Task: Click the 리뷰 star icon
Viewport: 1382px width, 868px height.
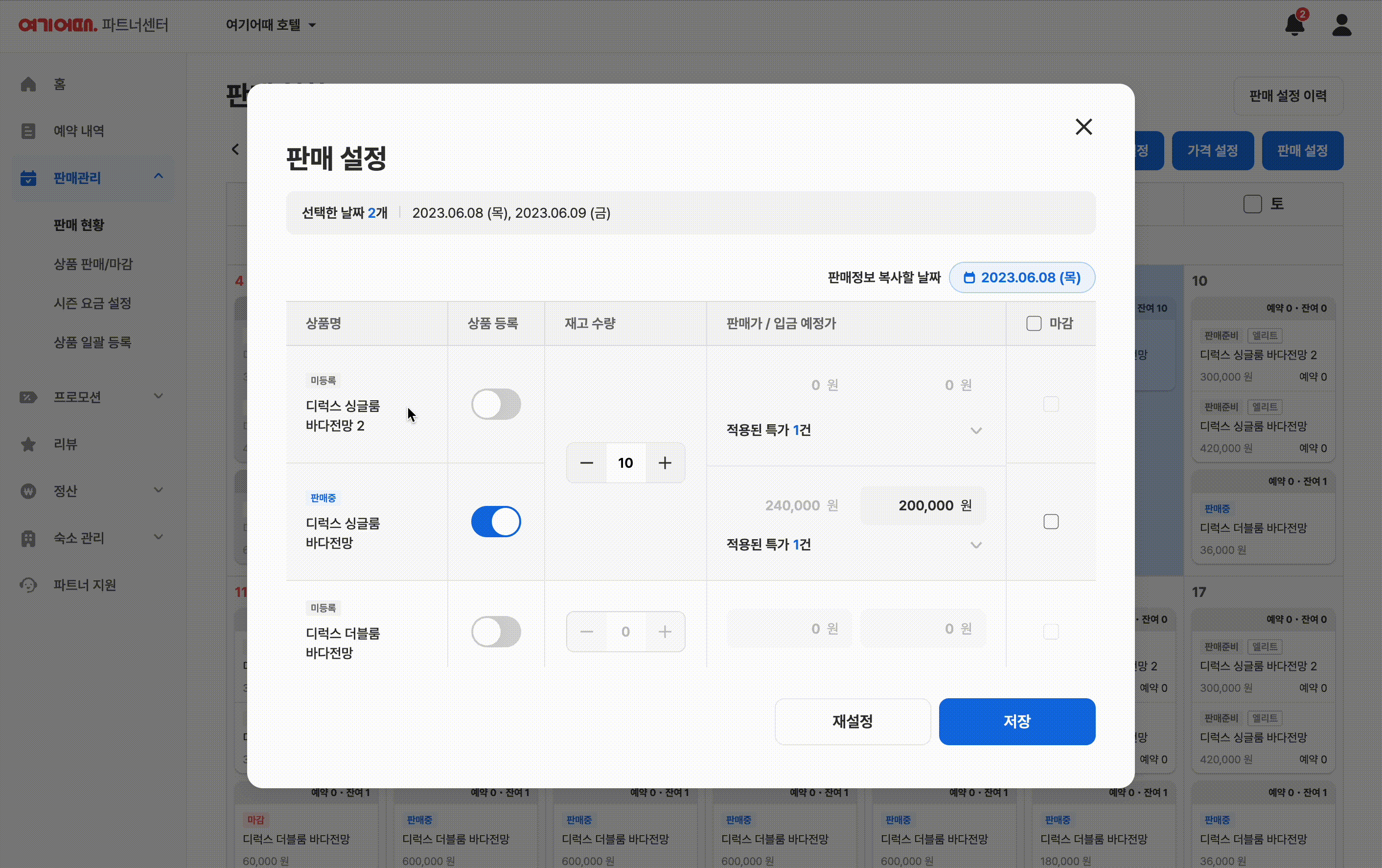Action: point(28,444)
